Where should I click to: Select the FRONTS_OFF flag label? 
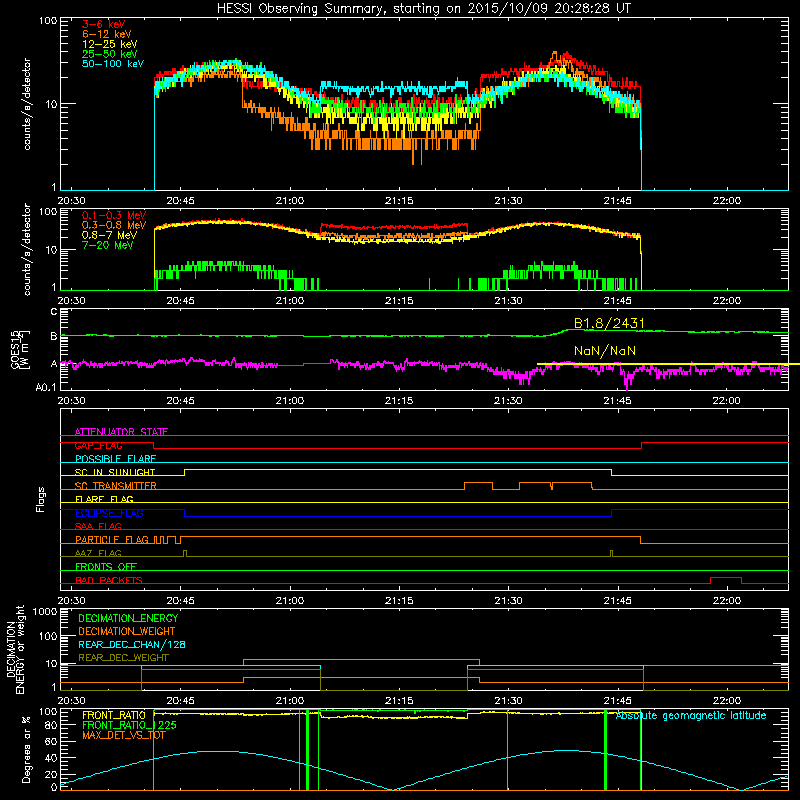pos(106,567)
